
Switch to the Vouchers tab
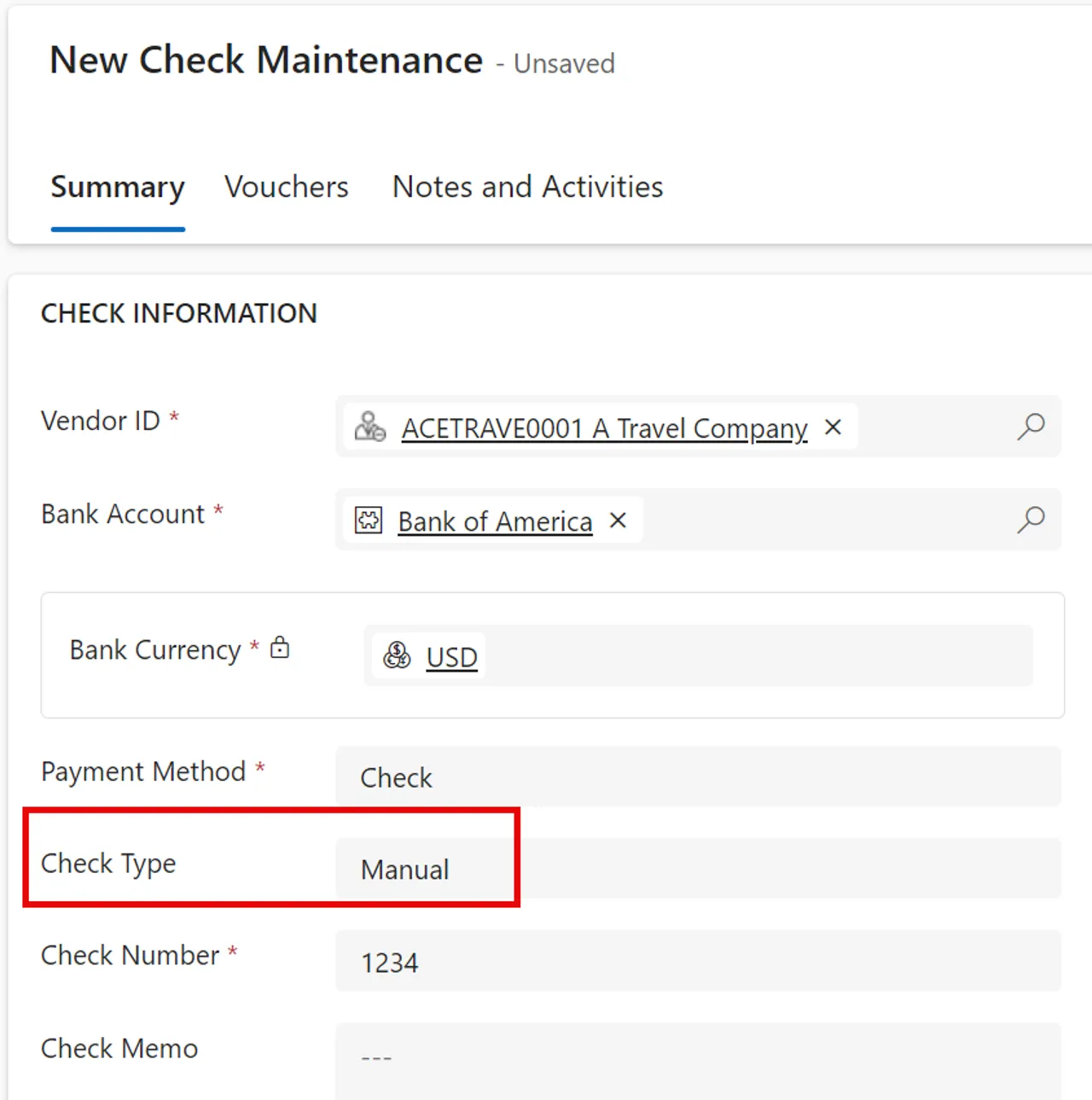tap(287, 187)
